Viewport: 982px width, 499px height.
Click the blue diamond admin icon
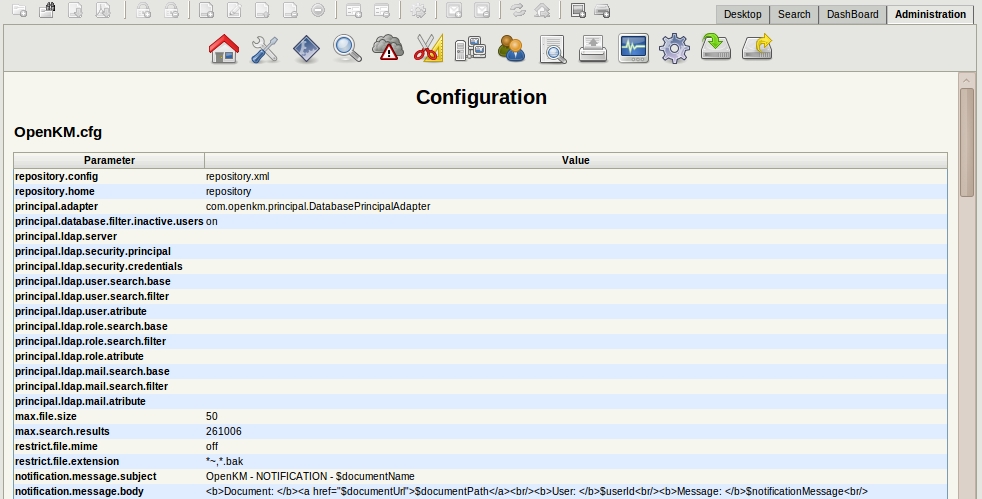pos(306,48)
